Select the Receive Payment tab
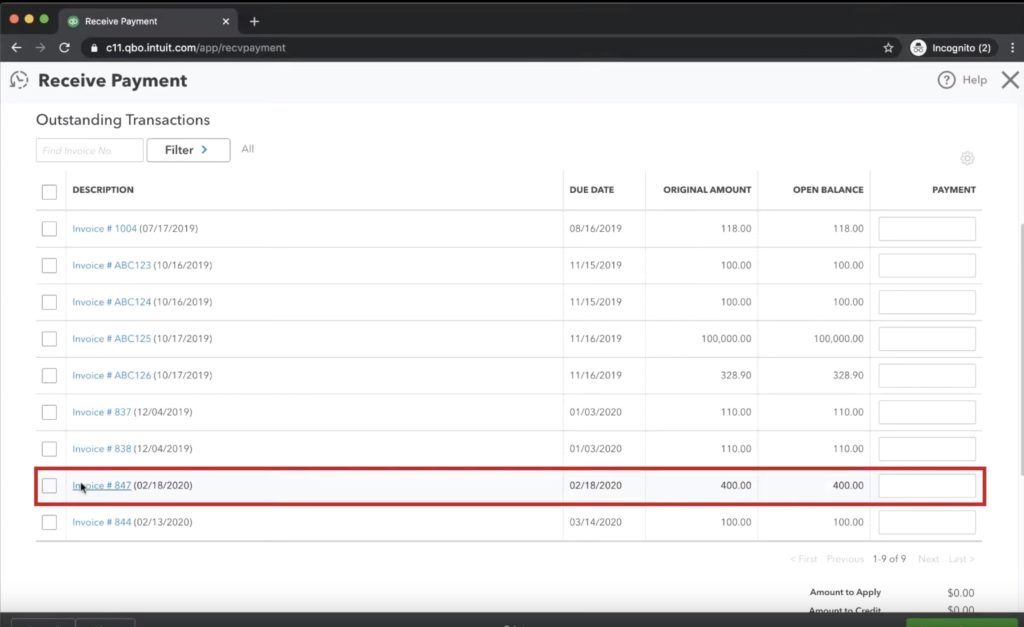The height and width of the screenshot is (627, 1024). (x=148, y=22)
